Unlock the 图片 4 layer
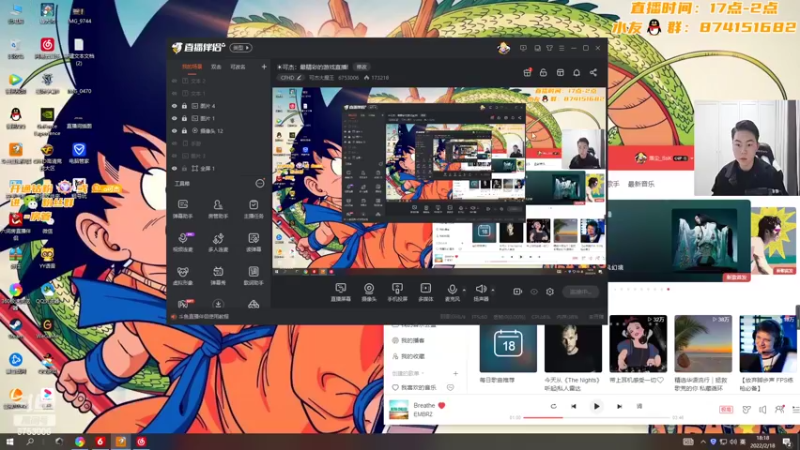800x450 pixels. pos(184,106)
